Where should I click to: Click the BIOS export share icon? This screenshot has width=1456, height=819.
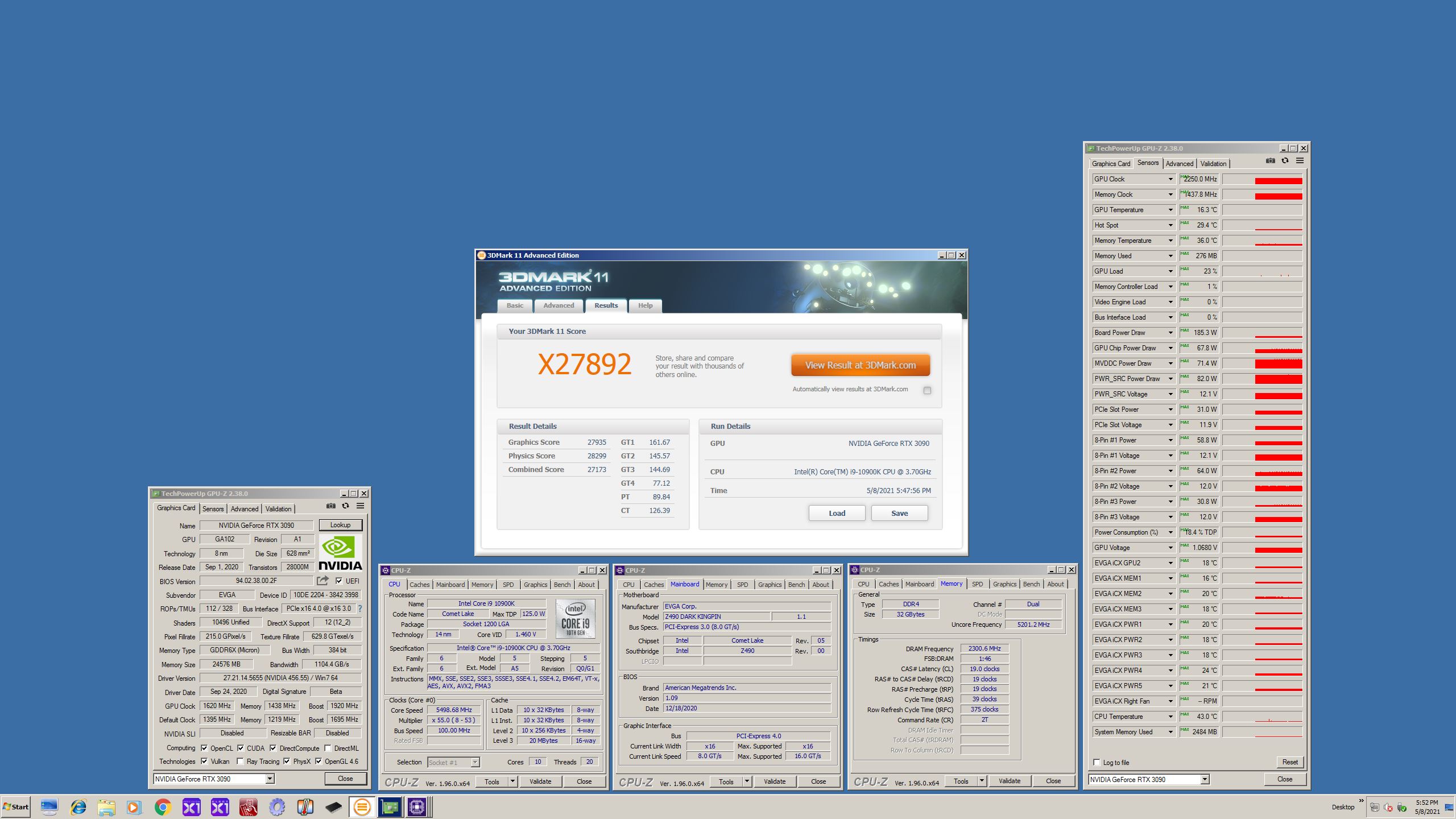coord(322,581)
